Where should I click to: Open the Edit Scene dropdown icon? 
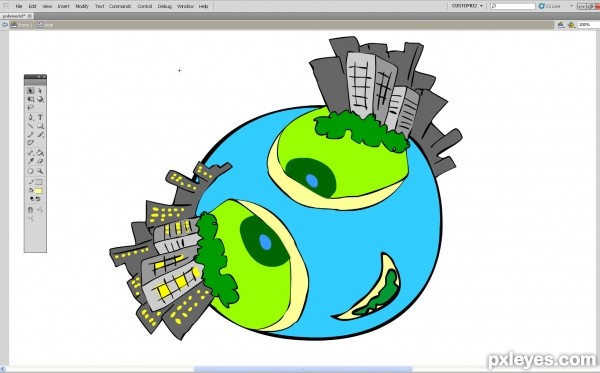pyautogui.click(x=561, y=25)
